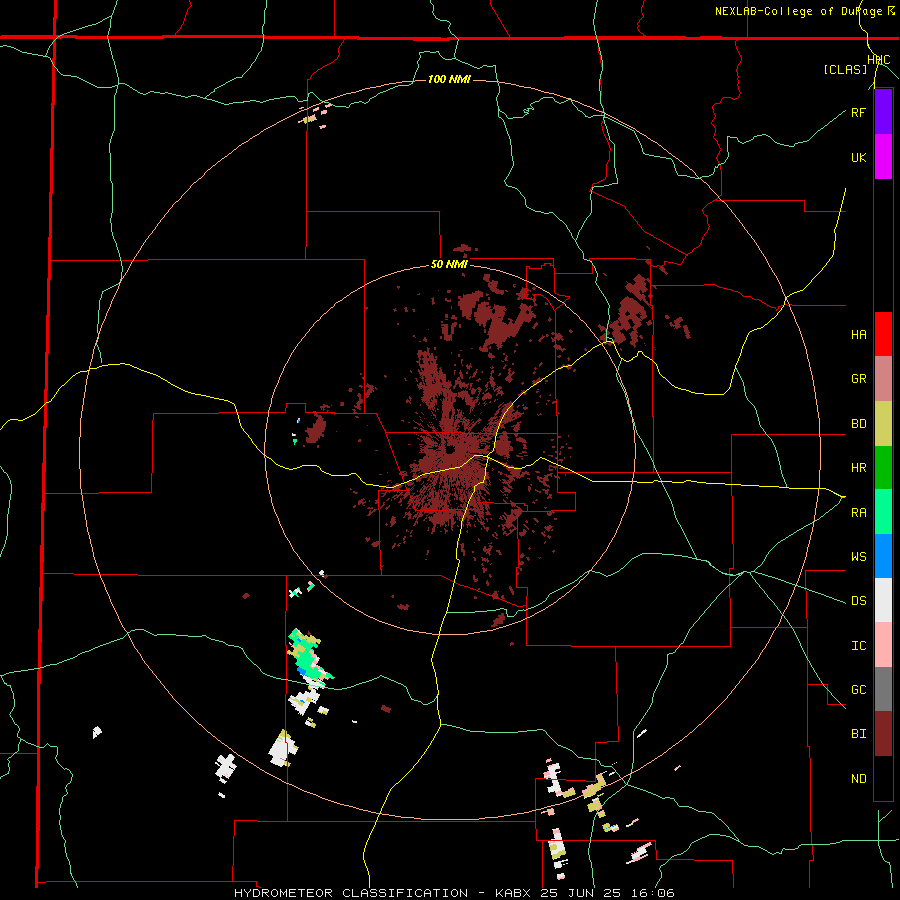Click the RA legend label

pyautogui.click(x=858, y=513)
